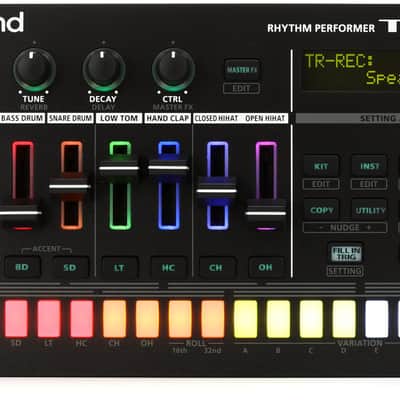Select the SD instrument button
400x400 pixels.
point(70,267)
